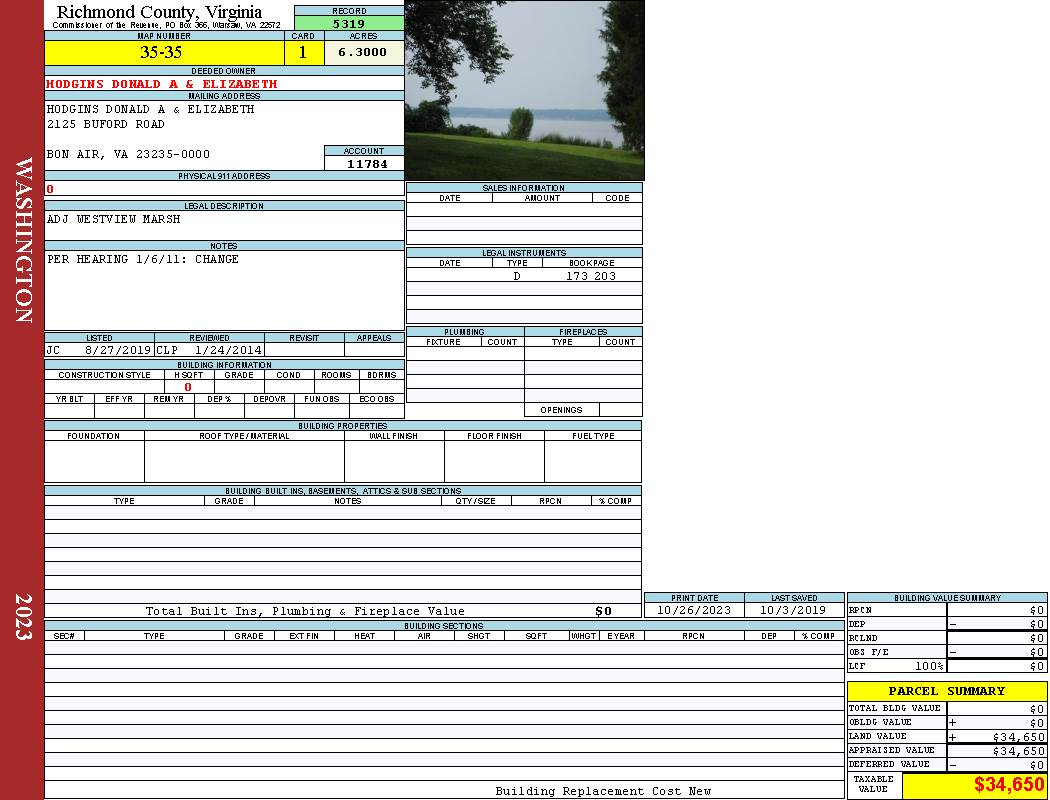Click the yellow Parcel Summary header
Image resolution: width=1050 pixels, height=800 pixels.
[946, 691]
